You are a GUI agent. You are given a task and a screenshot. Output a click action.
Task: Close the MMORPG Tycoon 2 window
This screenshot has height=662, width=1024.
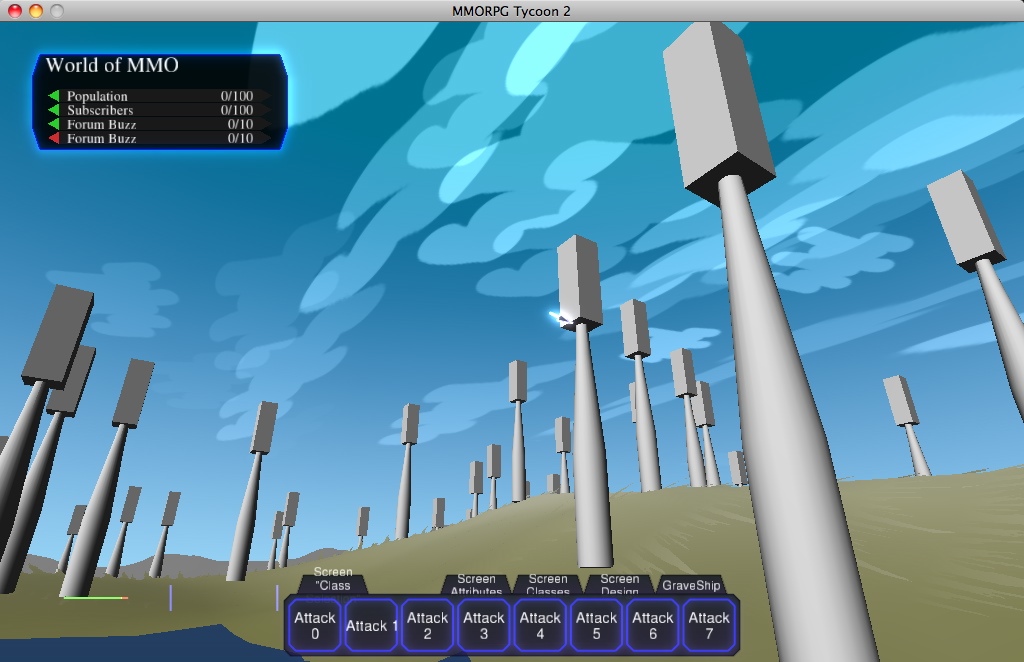click(14, 11)
